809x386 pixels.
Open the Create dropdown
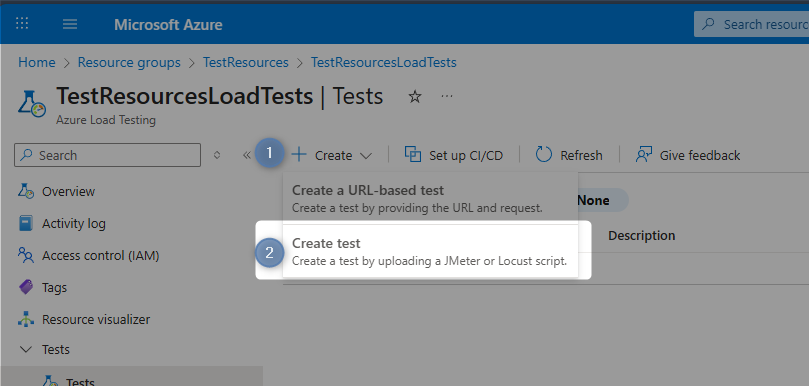click(x=331, y=155)
